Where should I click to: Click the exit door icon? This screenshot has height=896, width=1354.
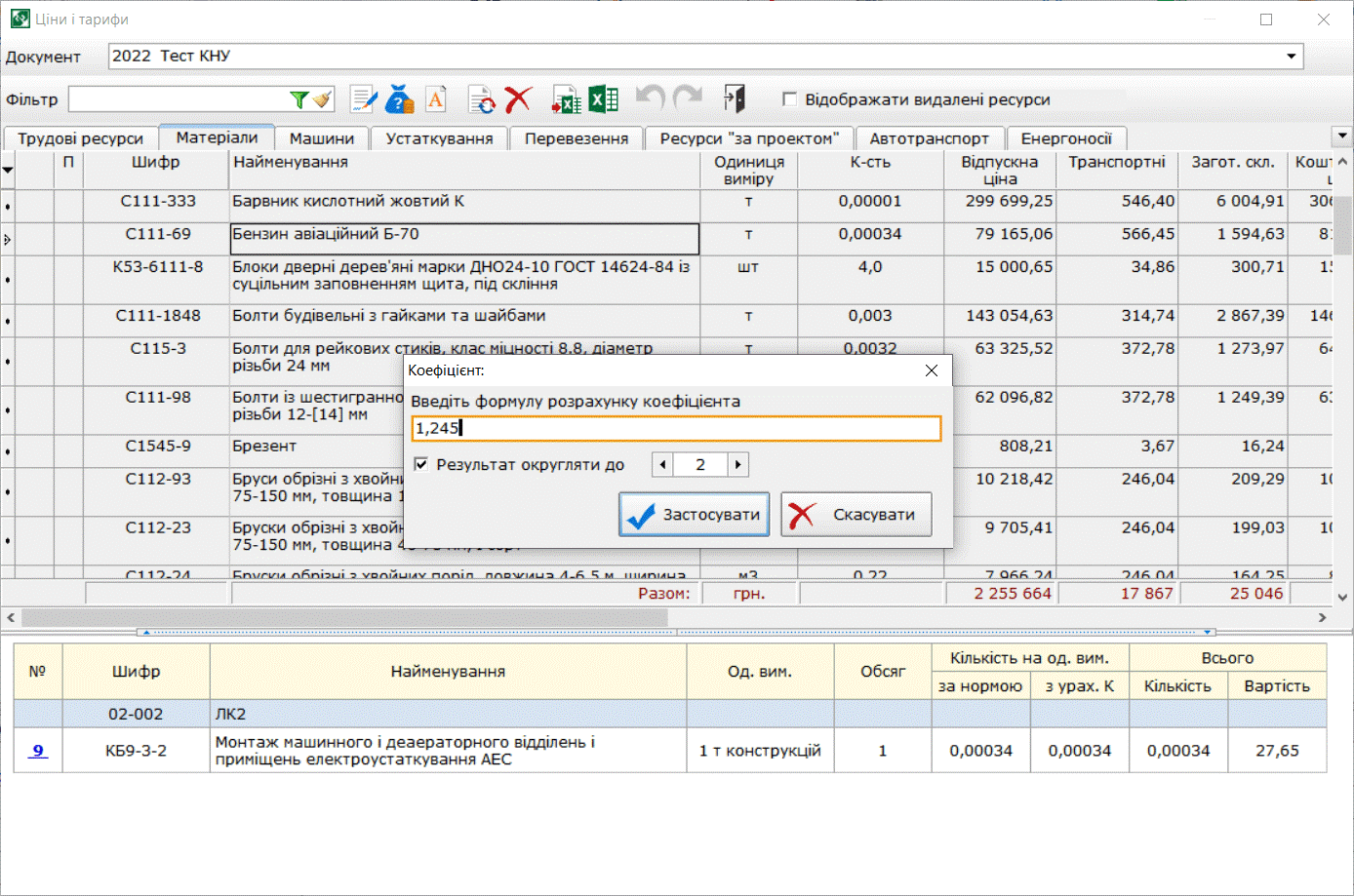[x=735, y=99]
